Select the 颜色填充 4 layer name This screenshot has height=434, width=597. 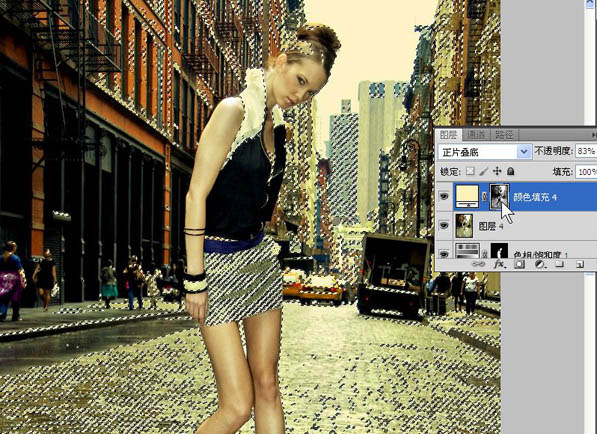[x=535, y=197]
